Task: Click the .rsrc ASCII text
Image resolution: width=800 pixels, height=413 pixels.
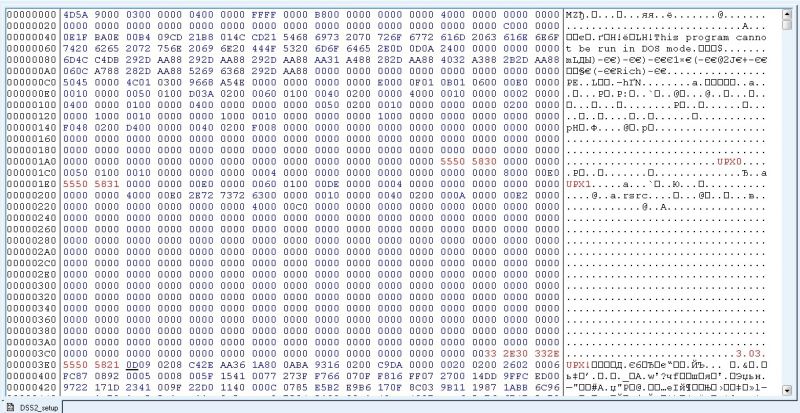Action: [x=633, y=195]
